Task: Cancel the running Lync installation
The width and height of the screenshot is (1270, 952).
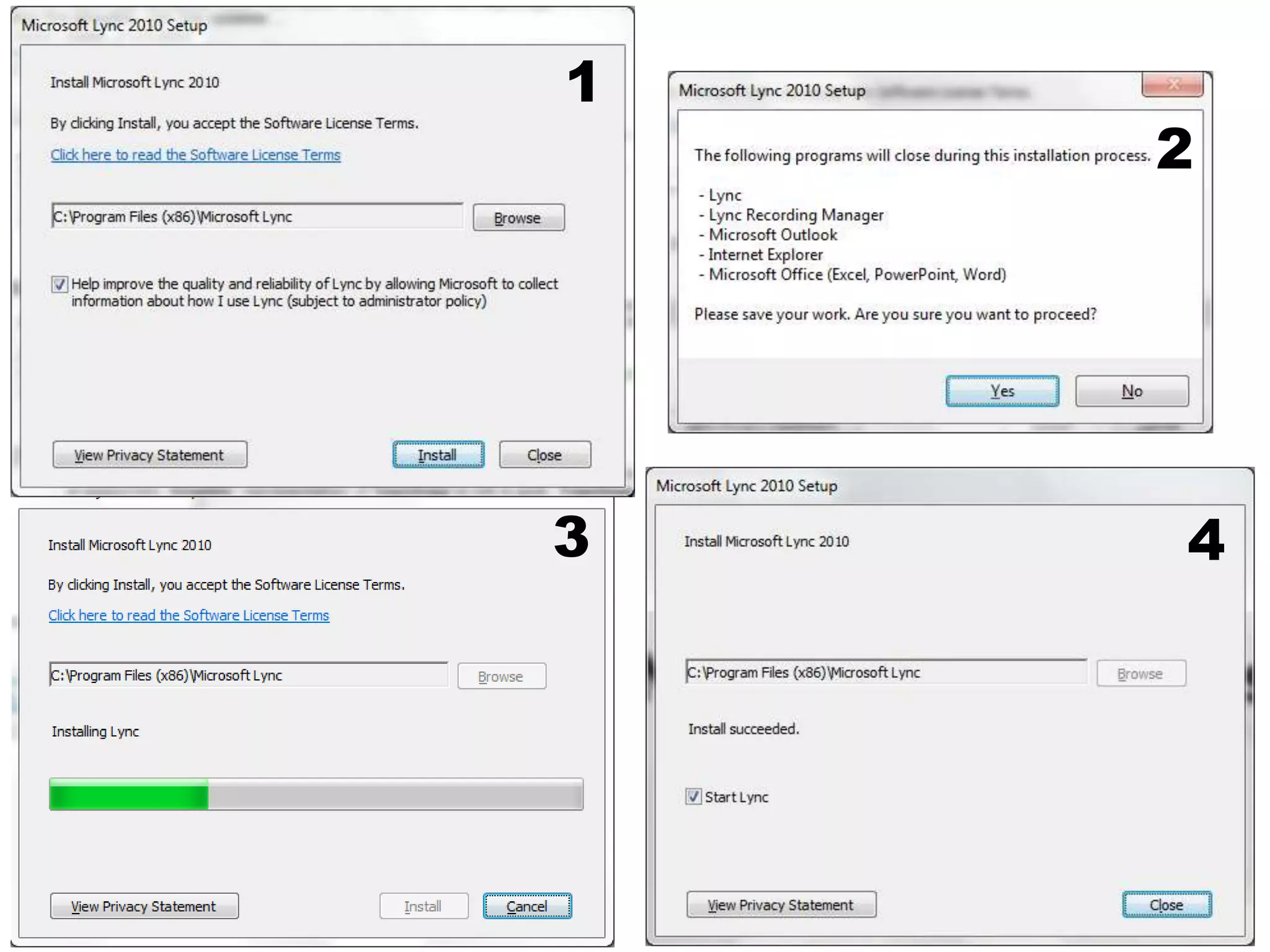Action: pos(527,906)
